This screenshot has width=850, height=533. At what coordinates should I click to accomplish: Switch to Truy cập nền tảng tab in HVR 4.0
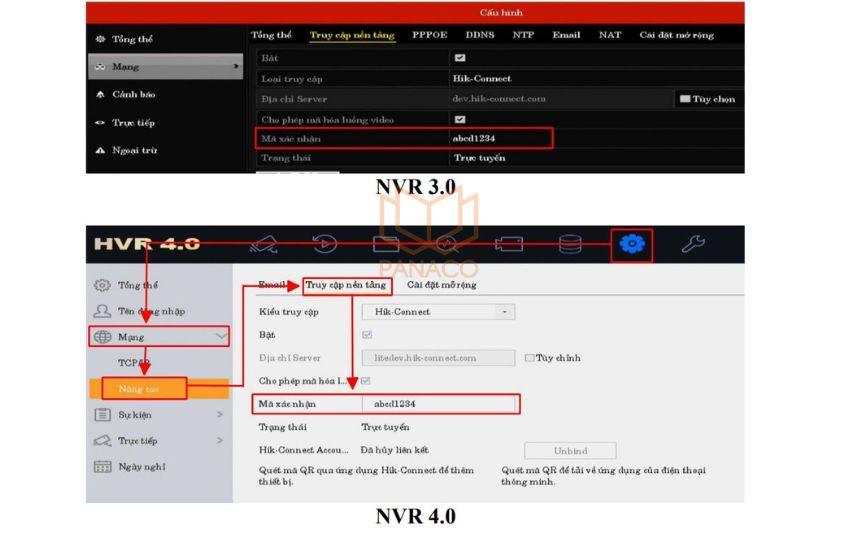[x=346, y=285]
